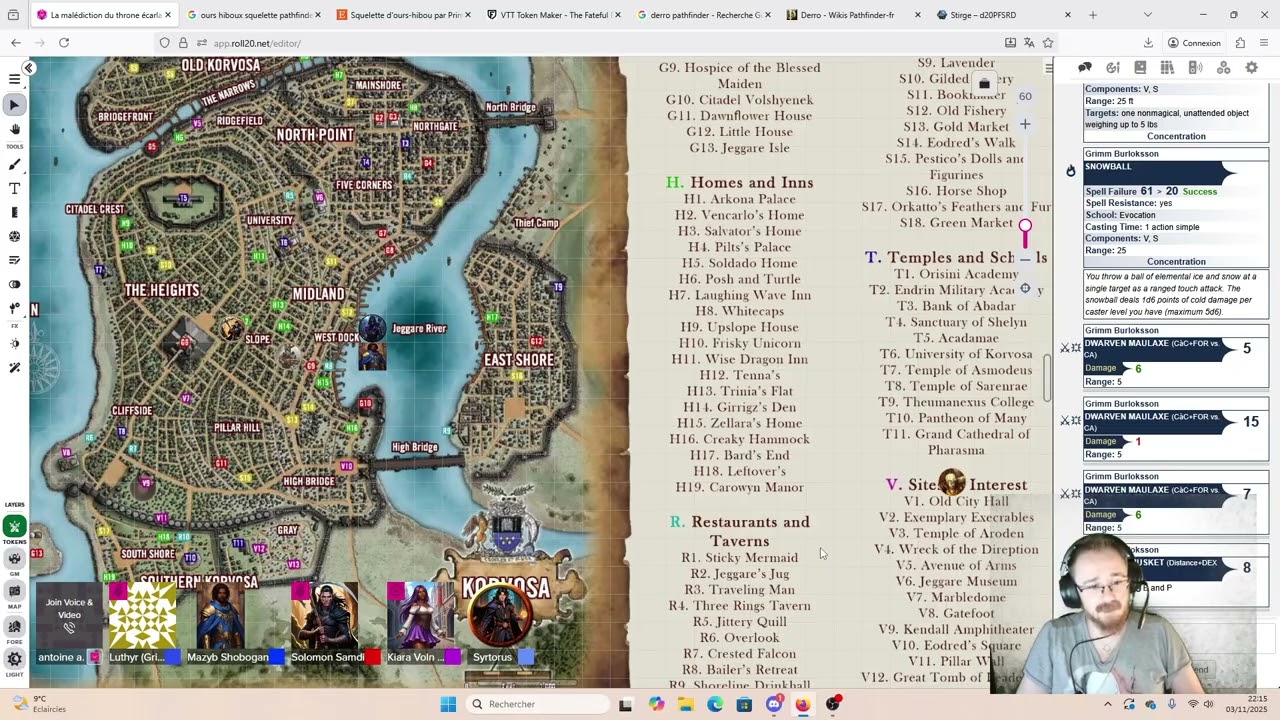This screenshot has width=1280, height=720.
Task: Bookmark this page with star icon
Action: pos(1048,43)
